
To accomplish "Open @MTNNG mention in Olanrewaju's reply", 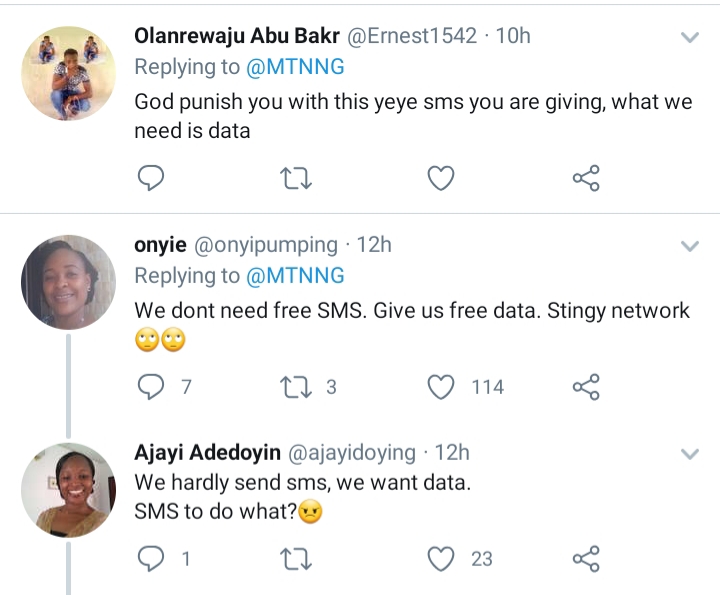I will pyautogui.click(x=295, y=67).
